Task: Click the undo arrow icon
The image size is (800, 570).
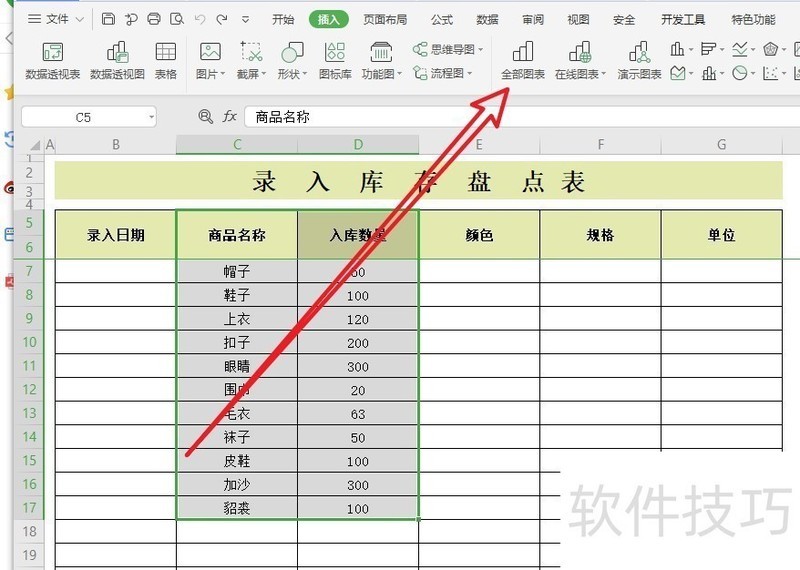Action: pos(199,19)
